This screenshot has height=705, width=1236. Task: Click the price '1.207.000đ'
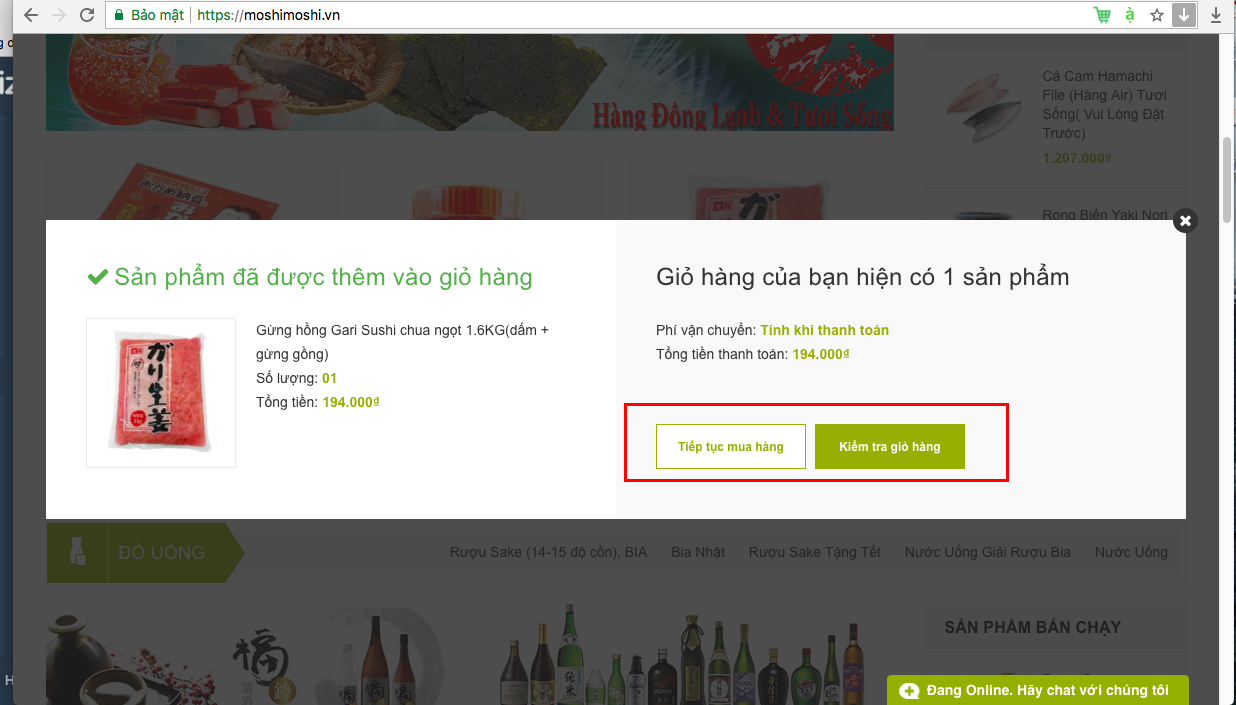(1077, 159)
